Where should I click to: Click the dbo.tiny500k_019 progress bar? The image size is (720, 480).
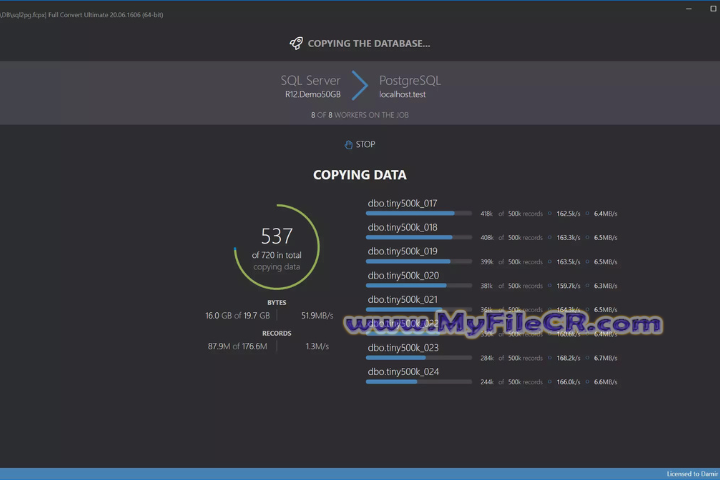point(419,261)
